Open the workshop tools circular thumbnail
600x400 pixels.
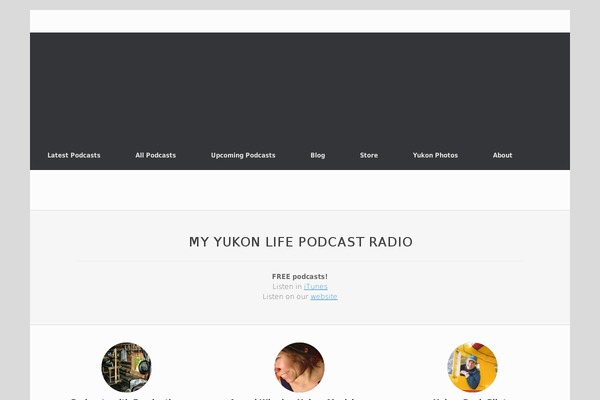[x=126, y=367]
